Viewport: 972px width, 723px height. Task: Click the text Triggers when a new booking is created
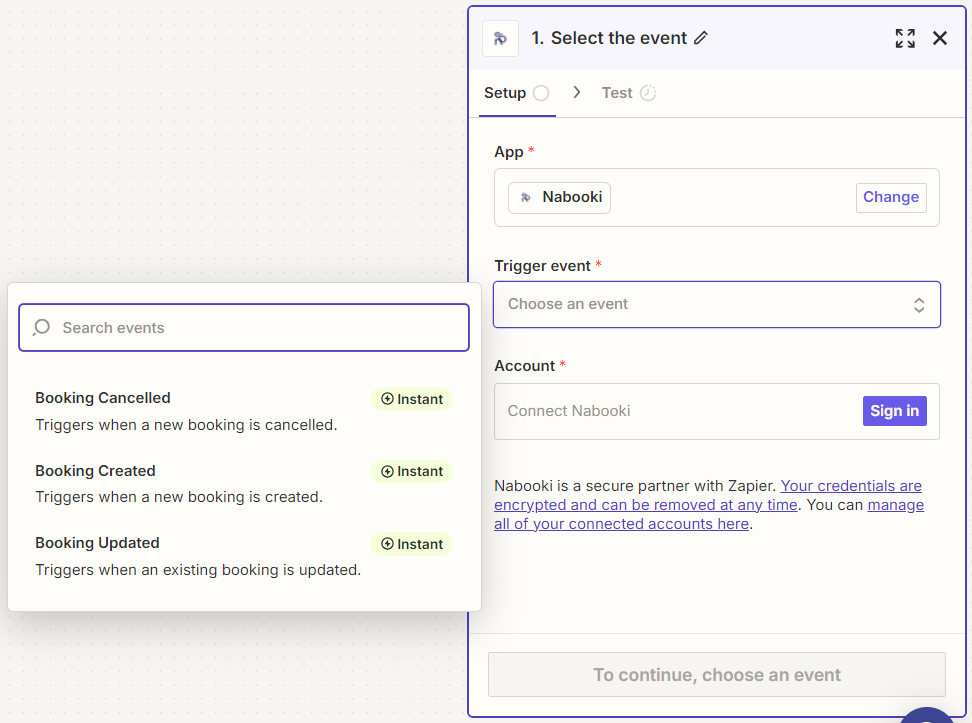pyautogui.click(x=179, y=497)
